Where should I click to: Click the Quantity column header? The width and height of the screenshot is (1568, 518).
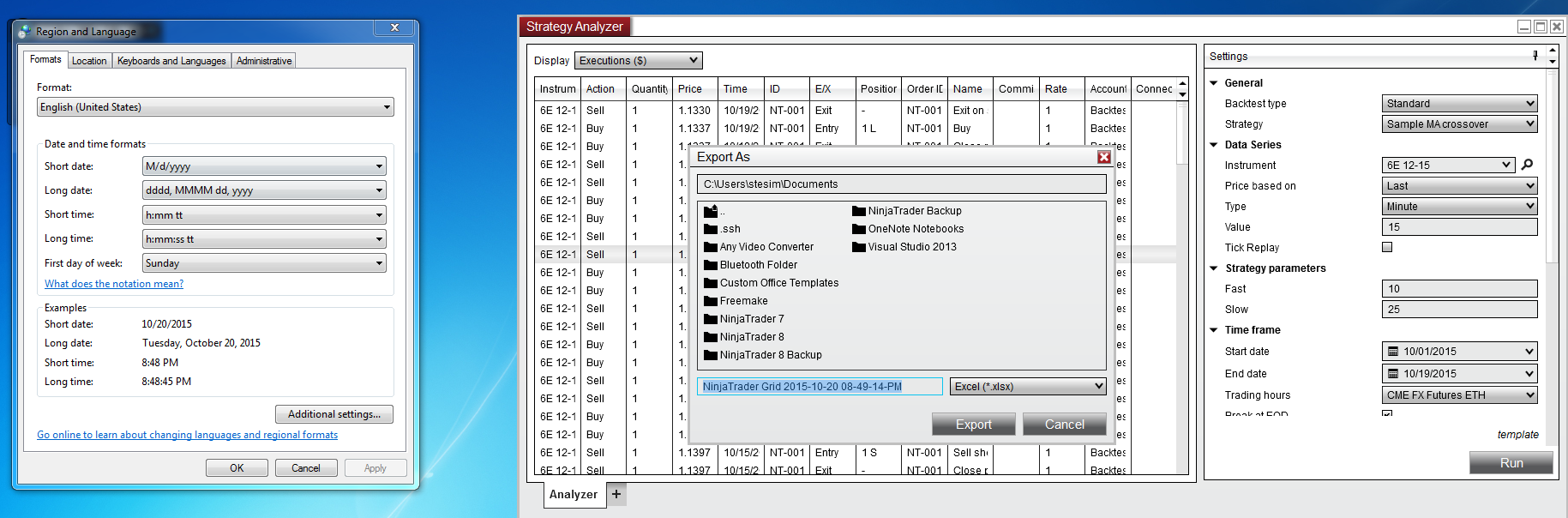click(x=649, y=89)
